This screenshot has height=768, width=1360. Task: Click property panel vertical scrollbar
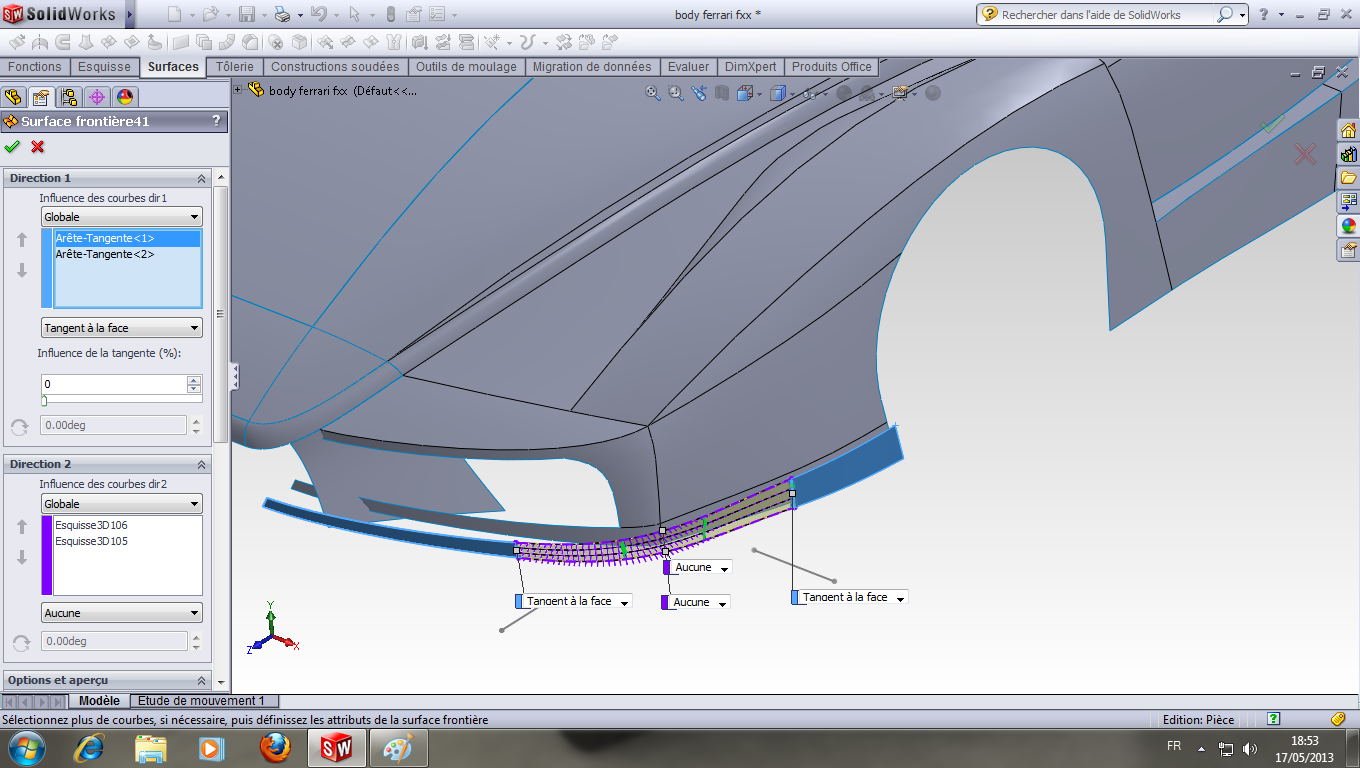click(220, 315)
